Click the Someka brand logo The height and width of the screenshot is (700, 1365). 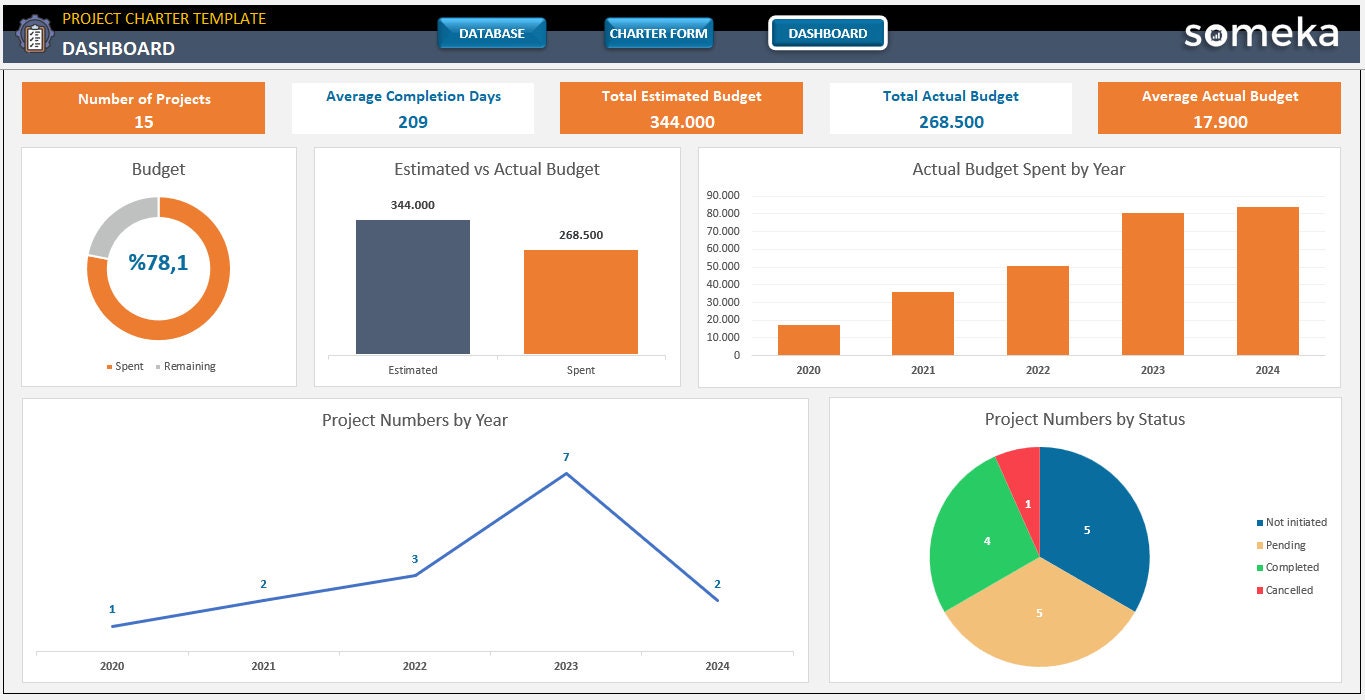(1261, 33)
